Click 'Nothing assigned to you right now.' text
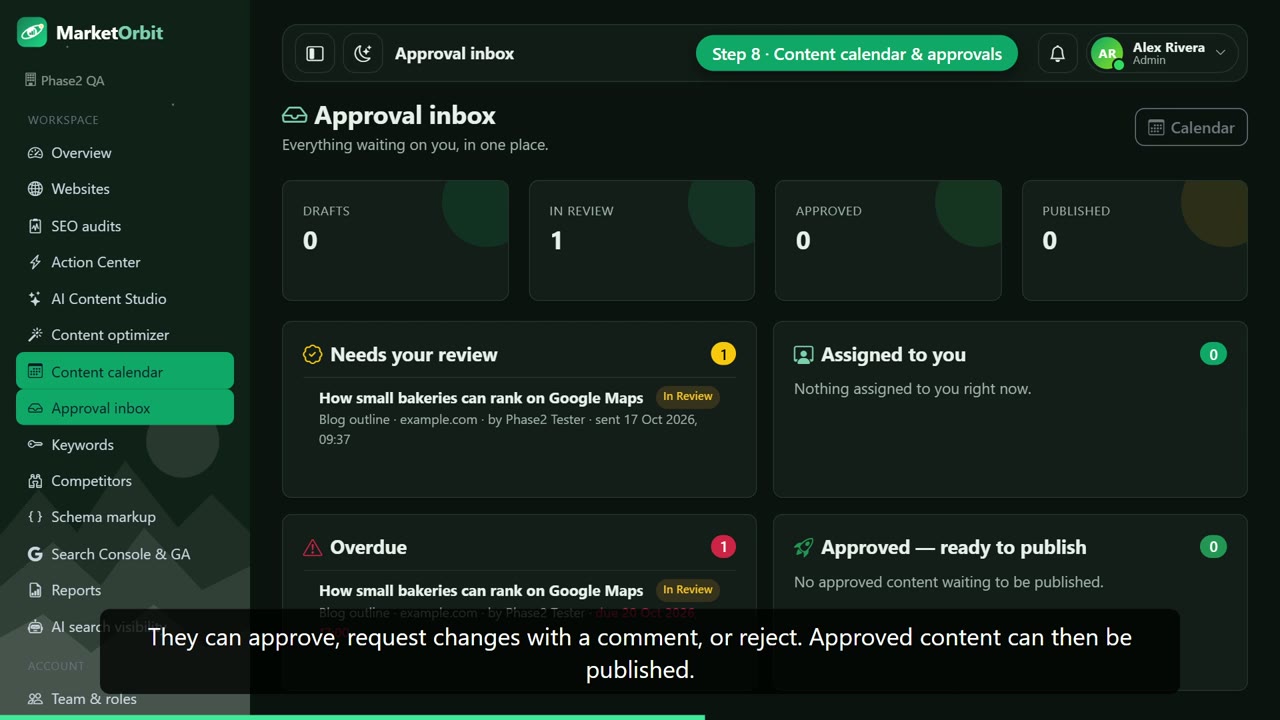1280x720 pixels. [912, 389]
